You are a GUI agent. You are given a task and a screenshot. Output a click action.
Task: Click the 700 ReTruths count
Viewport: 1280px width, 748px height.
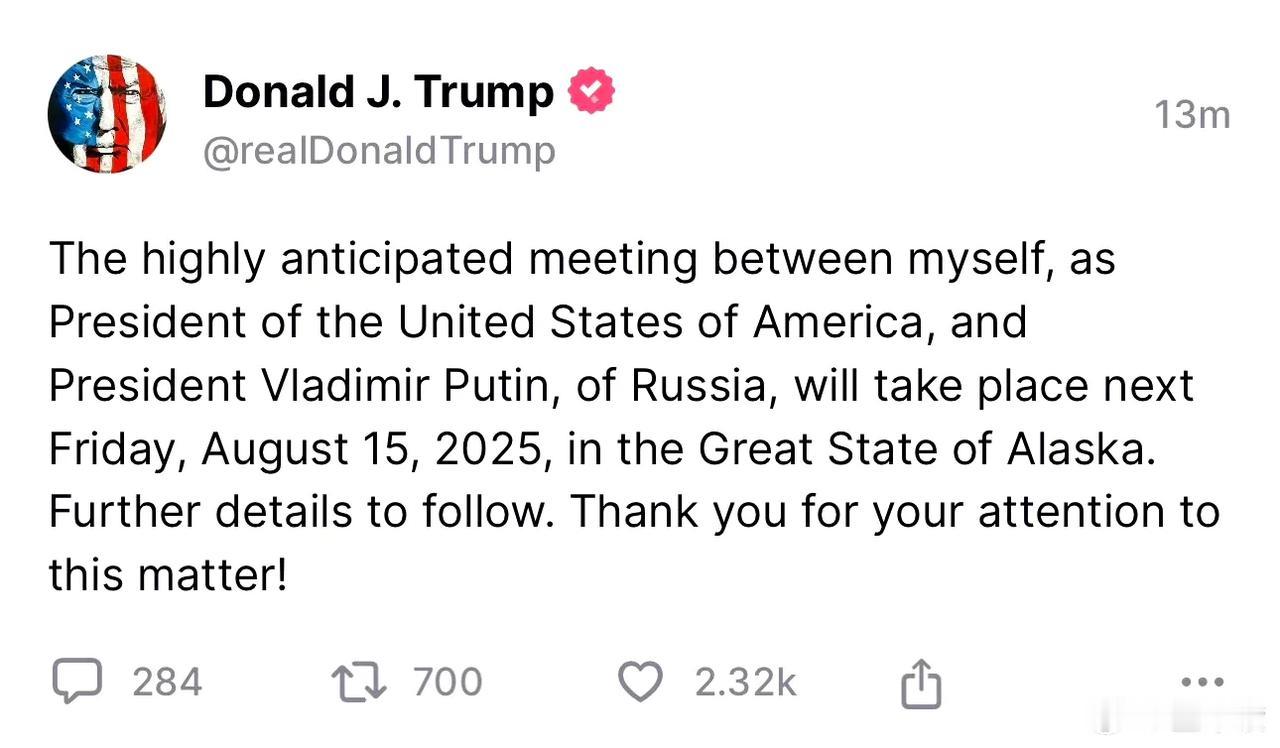(x=448, y=682)
